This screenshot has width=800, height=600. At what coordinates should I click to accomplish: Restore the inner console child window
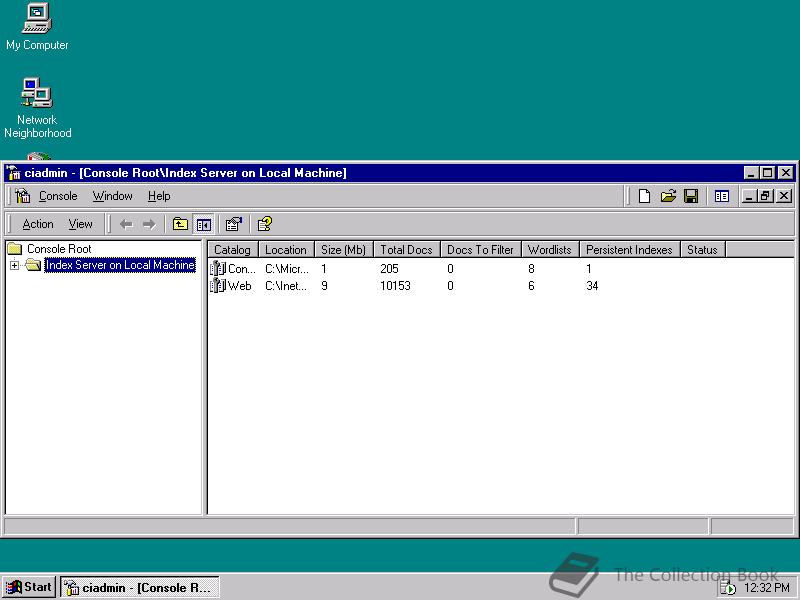click(766, 196)
